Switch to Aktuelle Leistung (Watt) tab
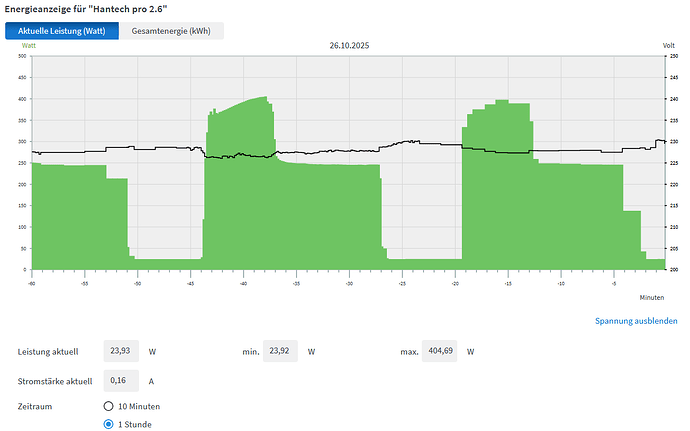This screenshot has width=690, height=431. point(62,31)
